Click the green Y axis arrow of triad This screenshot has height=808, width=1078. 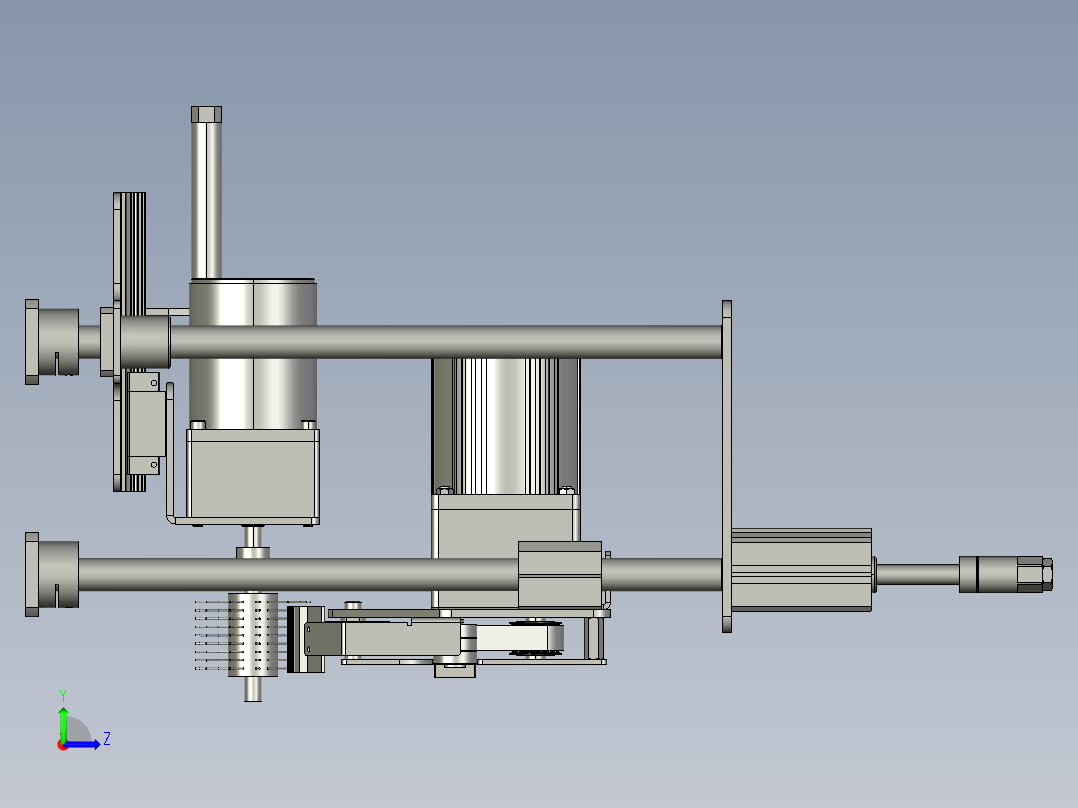point(63,723)
